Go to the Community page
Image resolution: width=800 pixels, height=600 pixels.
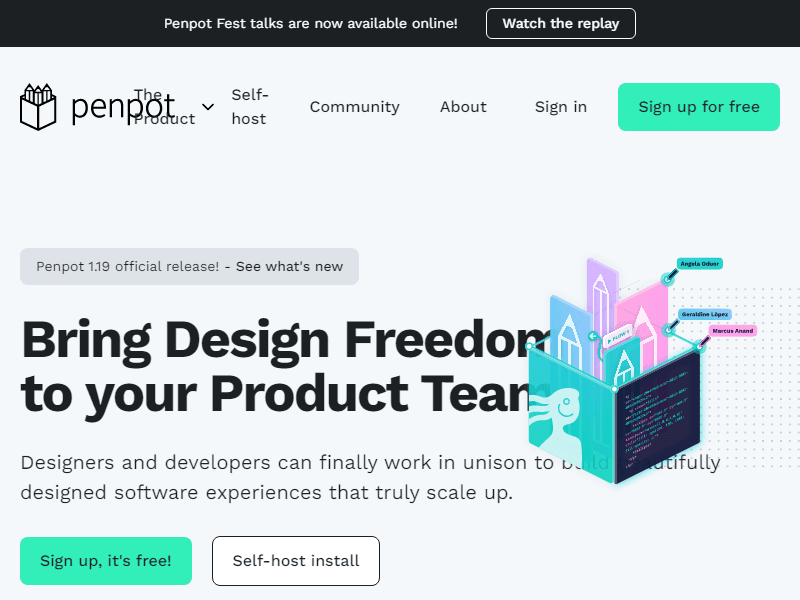pyautogui.click(x=355, y=107)
